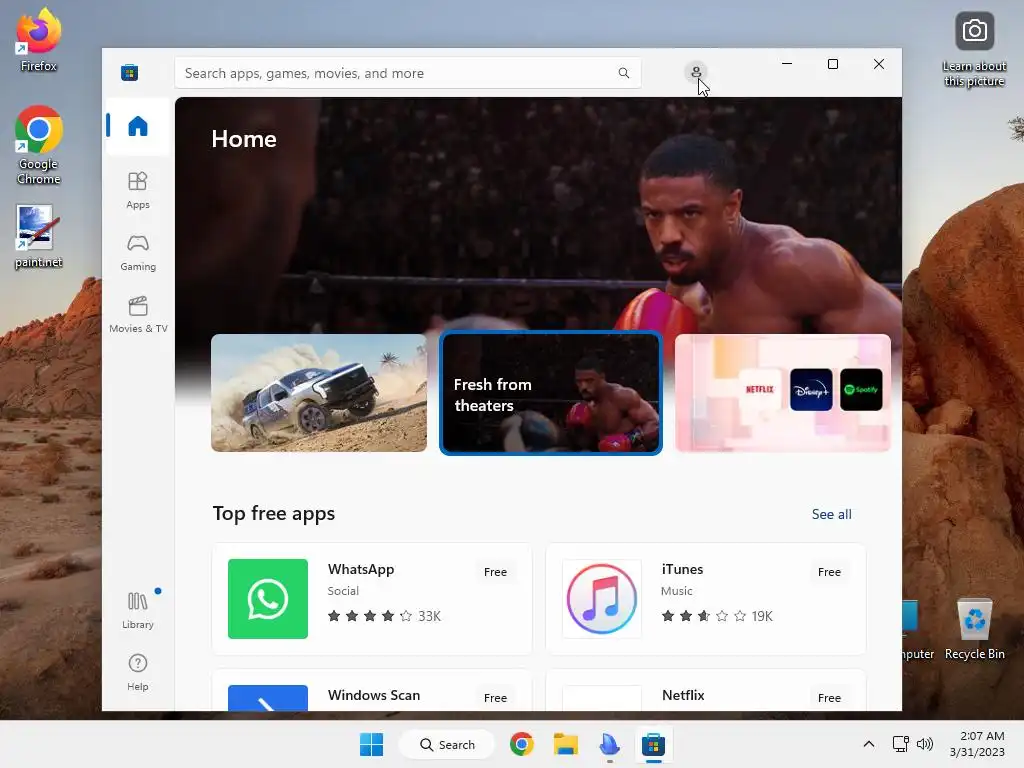Click the taskbar Search box
The height and width of the screenshot is (768, 1024).
(447, 744)
